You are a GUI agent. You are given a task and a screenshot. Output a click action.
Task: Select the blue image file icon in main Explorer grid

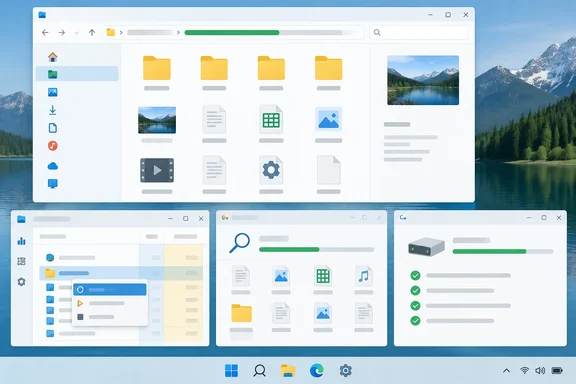tap(328, 119)
